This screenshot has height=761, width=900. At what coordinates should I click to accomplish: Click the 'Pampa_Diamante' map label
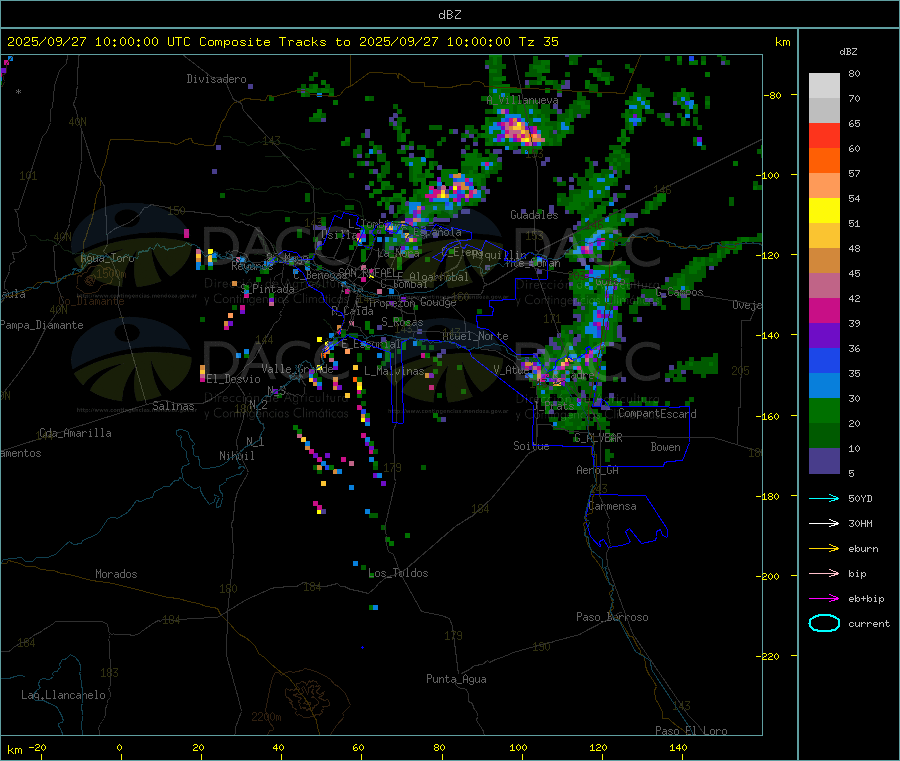tap(42, 325)
